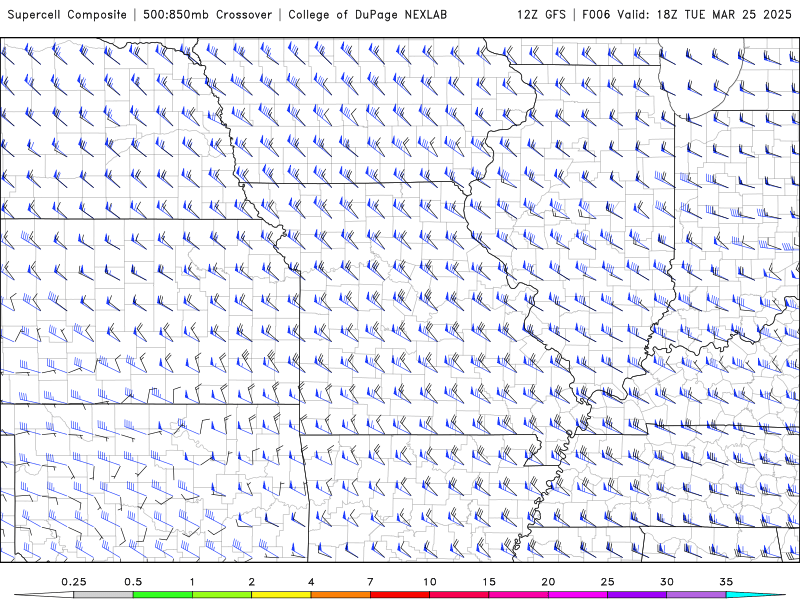Click the yellow-green swatch between 1 and 2

(x=222, y=595)
